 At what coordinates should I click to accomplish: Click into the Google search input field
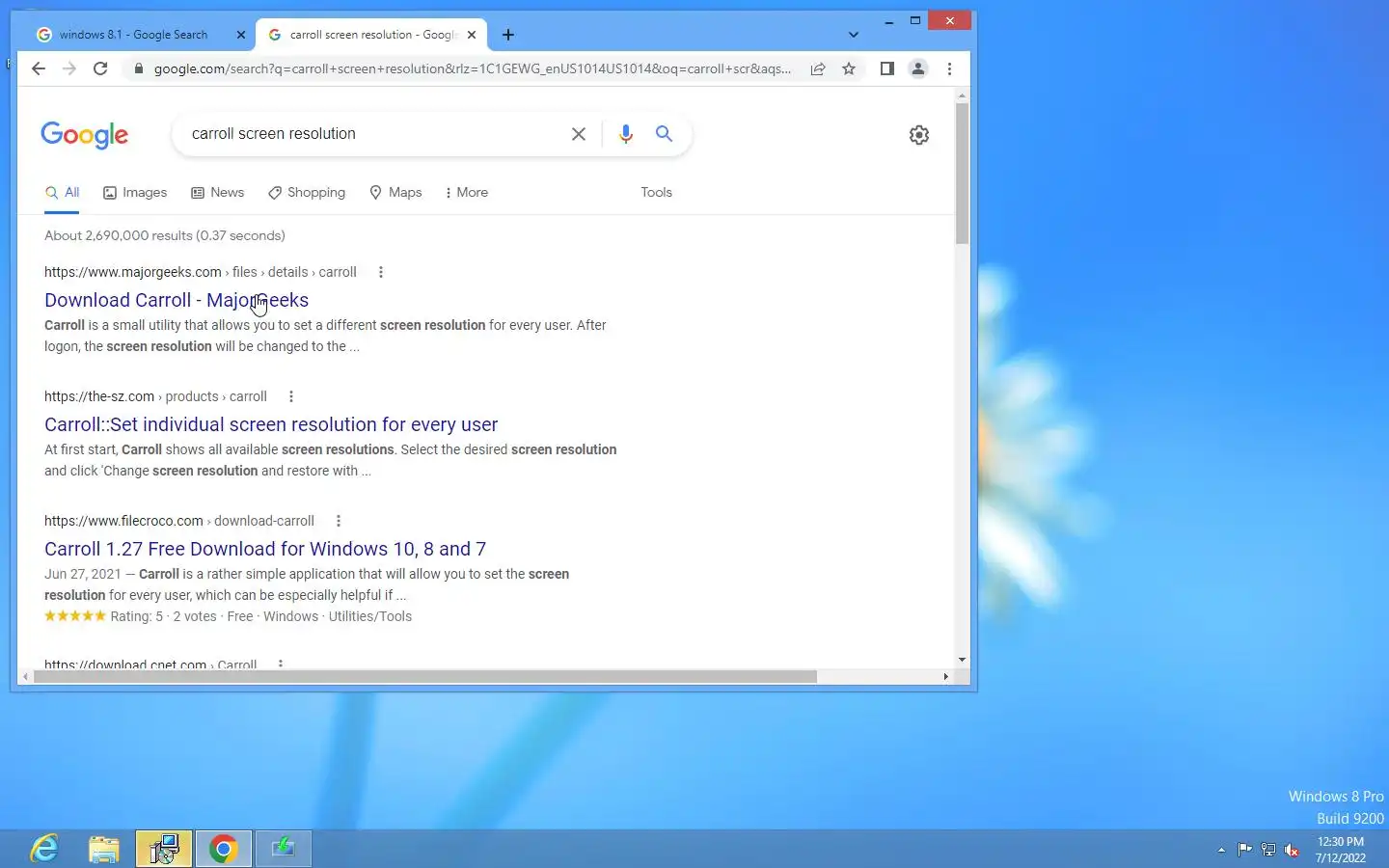point(376,134)
